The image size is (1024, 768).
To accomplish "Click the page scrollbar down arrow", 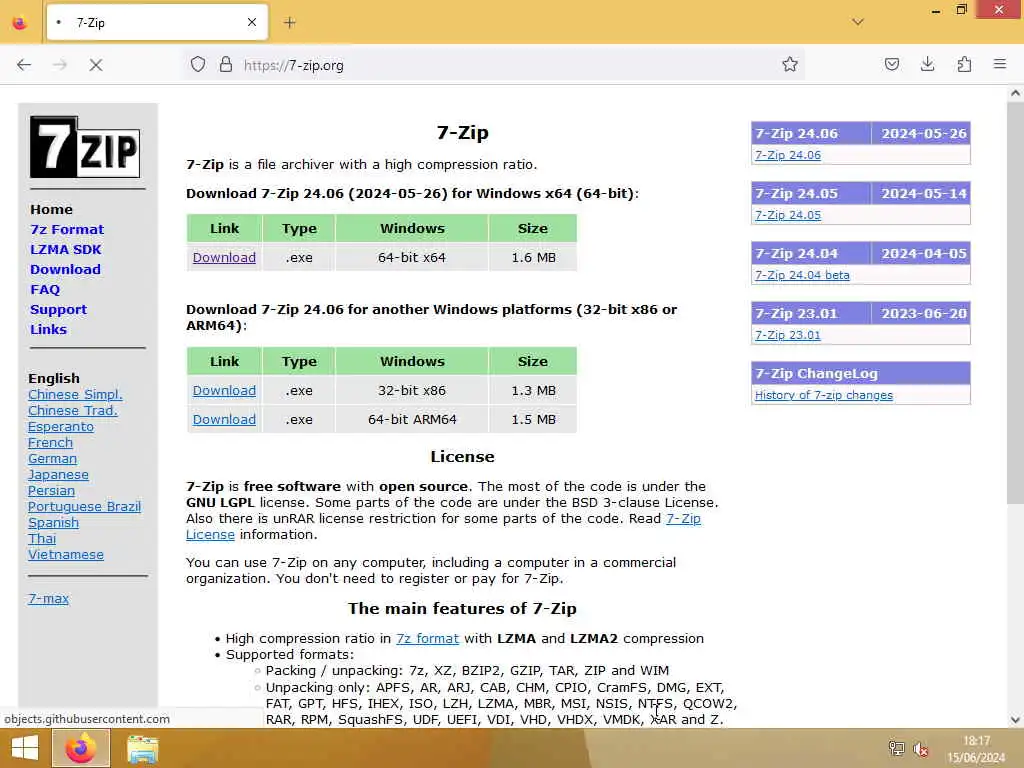I will (x=1015, y=720).
